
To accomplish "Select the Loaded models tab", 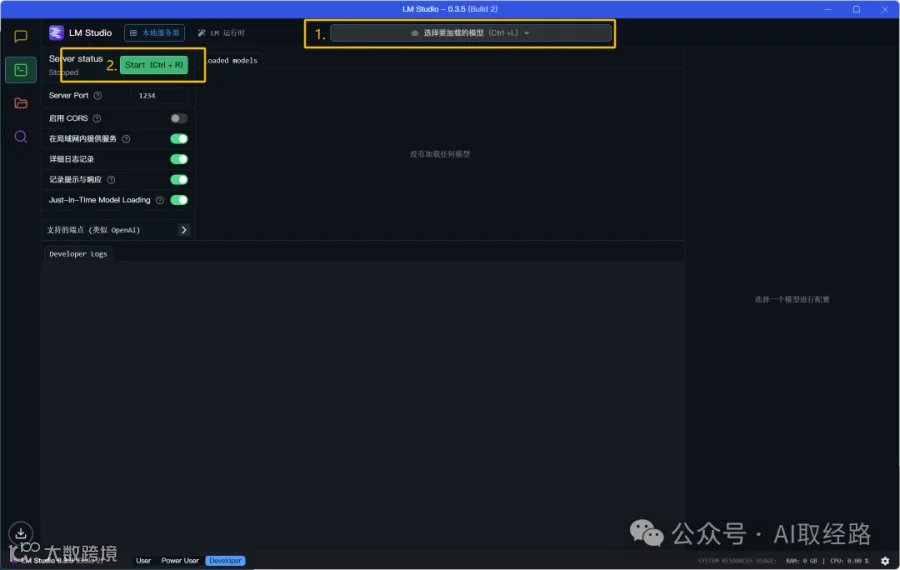I will point(230,60).
